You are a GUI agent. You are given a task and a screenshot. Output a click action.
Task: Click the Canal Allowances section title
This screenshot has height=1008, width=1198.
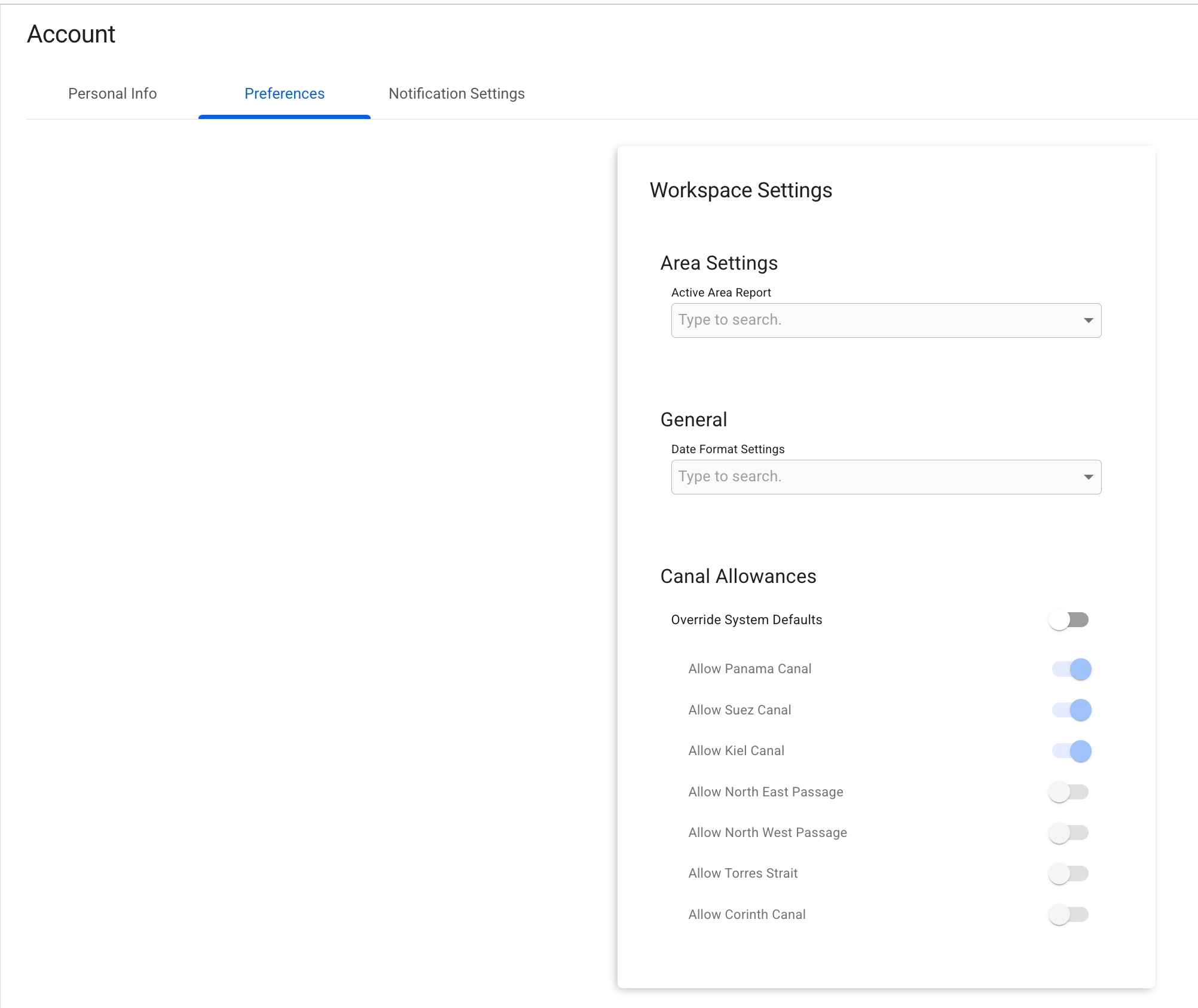tap(738, 576)
